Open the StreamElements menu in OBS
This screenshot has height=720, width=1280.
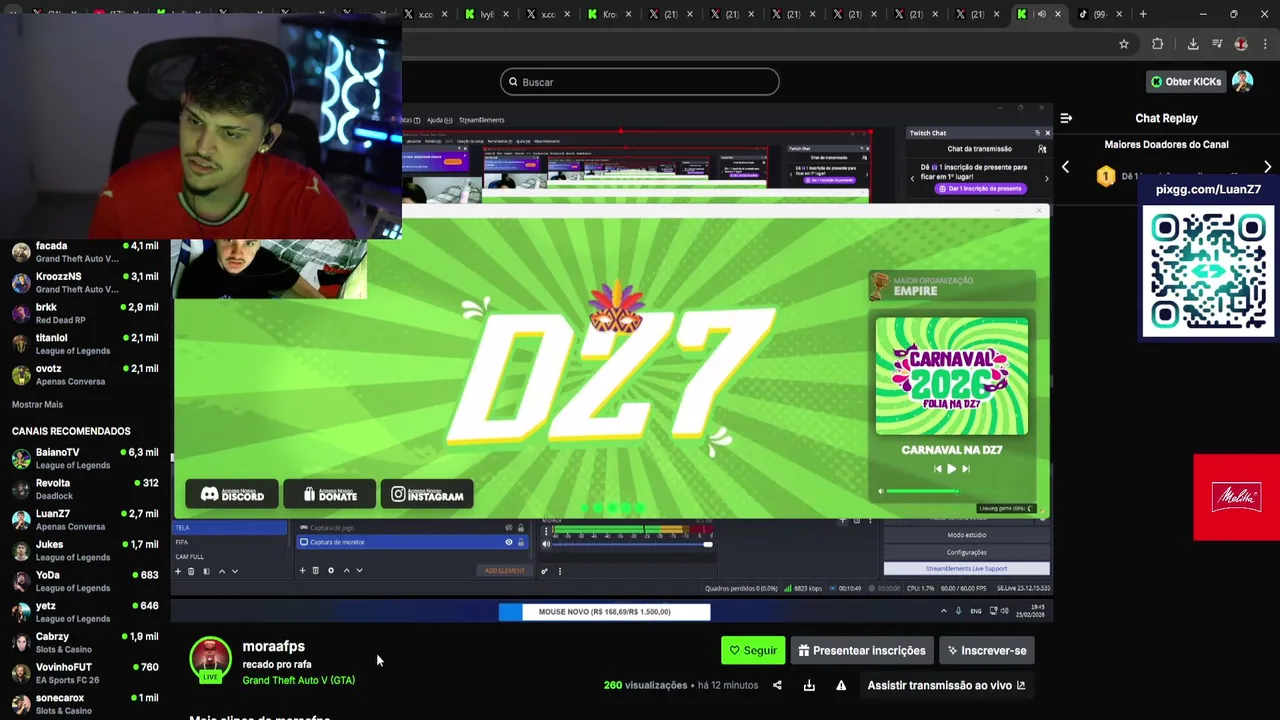coord(481,120)
